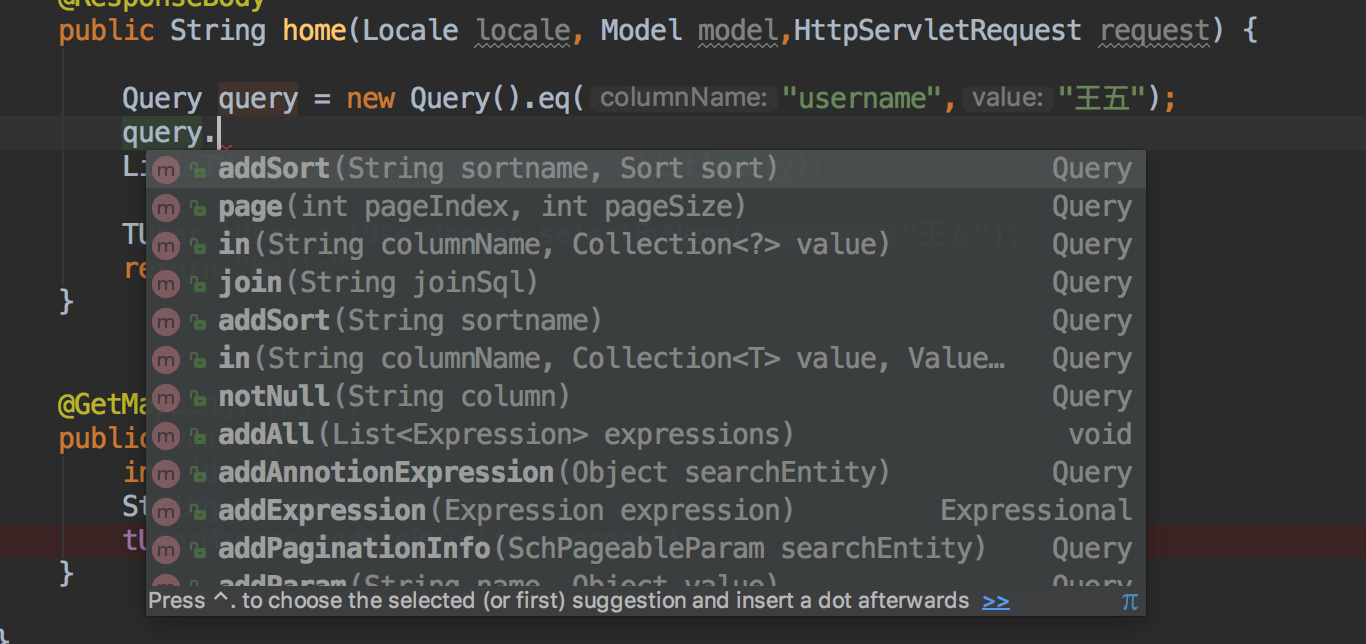The image size is (1366, 644).
Task: Click the method icon next to addAll suggestion
Action: [166, 436]
